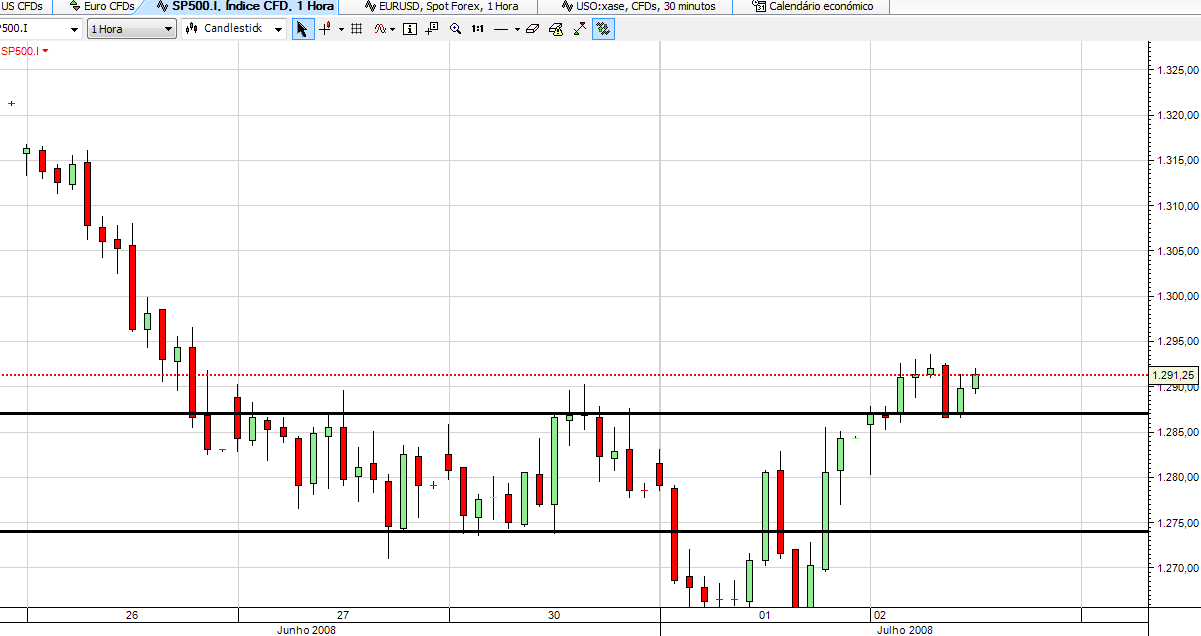
Task: Click the 1.325,00 price axis label
Action: tap(1177, 70)
